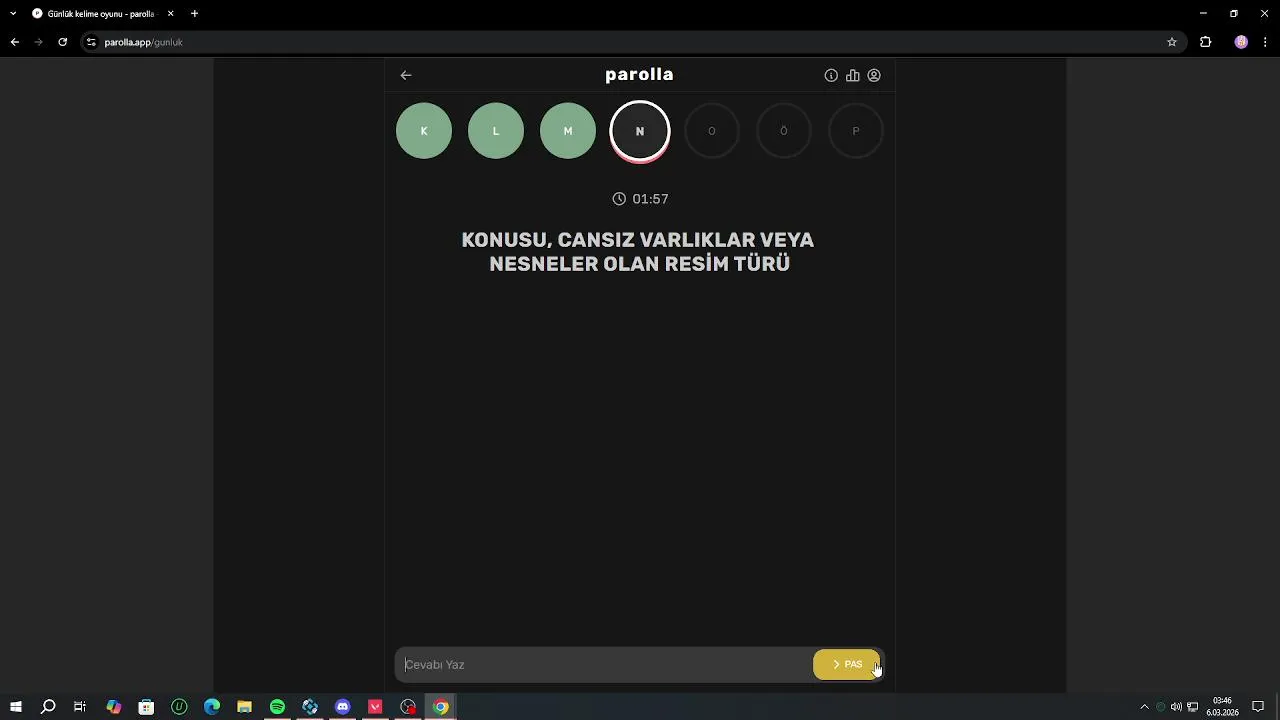Open the green U app in taskbar
This screenshot has width=1280, height=720.
point(179,707)
